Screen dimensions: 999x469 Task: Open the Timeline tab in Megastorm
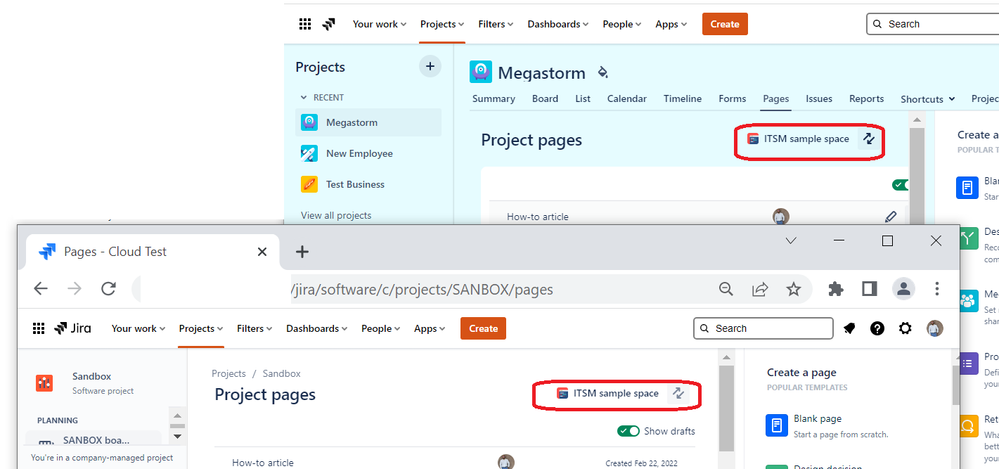[682, 99]
